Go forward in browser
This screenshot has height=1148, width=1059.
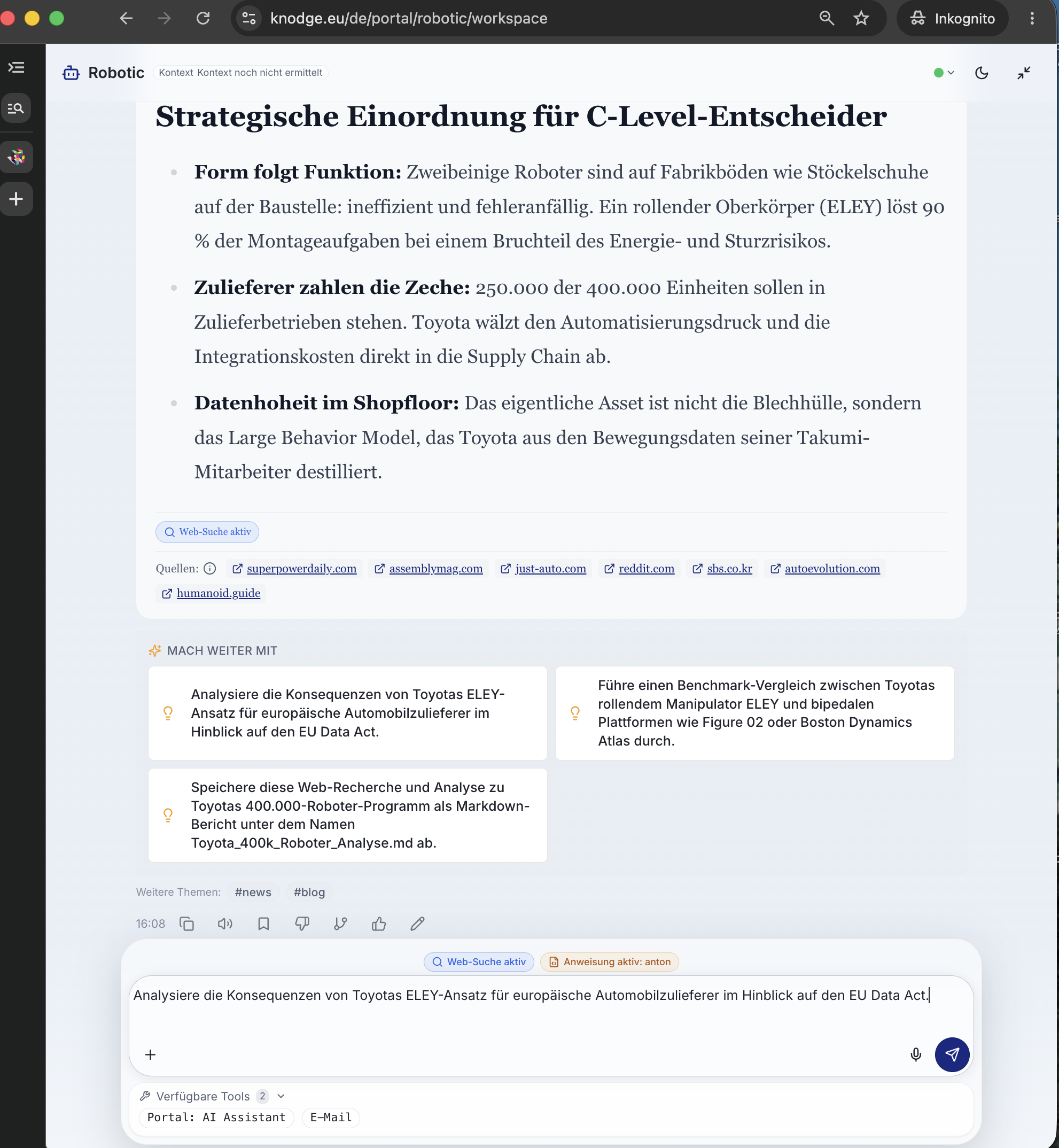165,18
